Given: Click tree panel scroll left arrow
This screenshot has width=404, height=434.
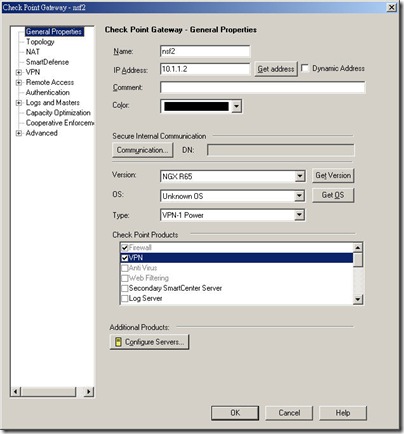Looking at the screenshot, I should pyautogui.click(x=15, y=391).
